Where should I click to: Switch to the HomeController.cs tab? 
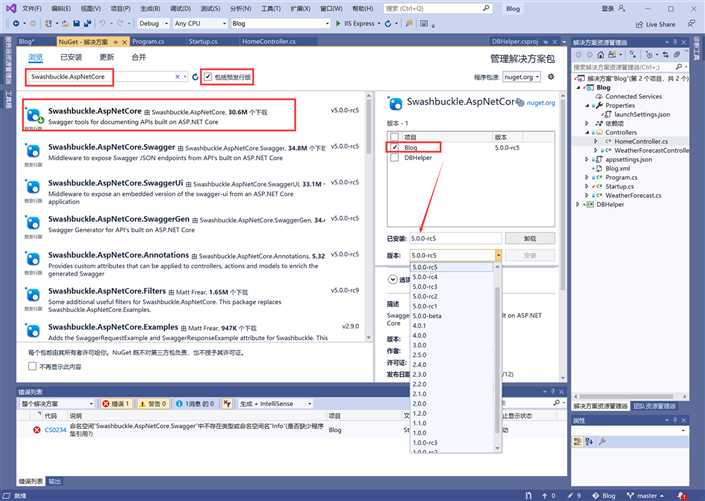(x=268, y=41)
